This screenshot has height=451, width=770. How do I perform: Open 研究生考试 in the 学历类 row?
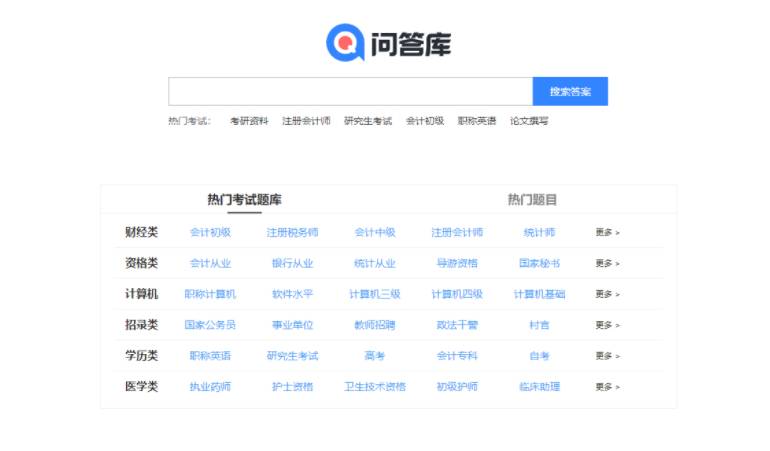pos(293,356)
